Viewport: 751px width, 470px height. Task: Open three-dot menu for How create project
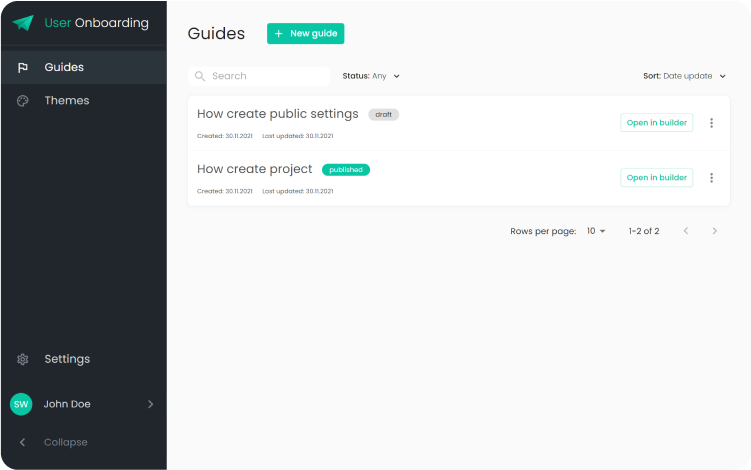coord(712,178)
